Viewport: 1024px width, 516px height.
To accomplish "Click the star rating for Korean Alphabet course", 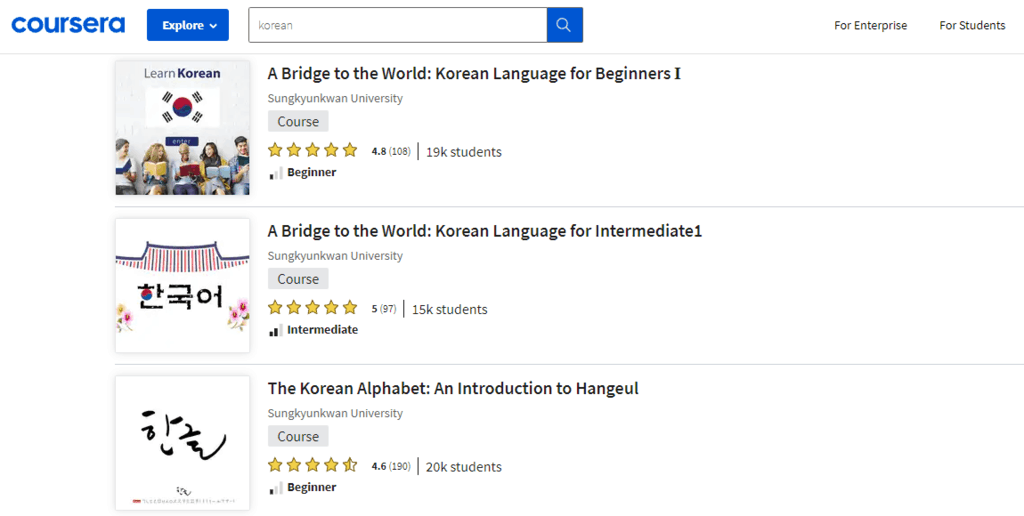I will coord(312,466).
